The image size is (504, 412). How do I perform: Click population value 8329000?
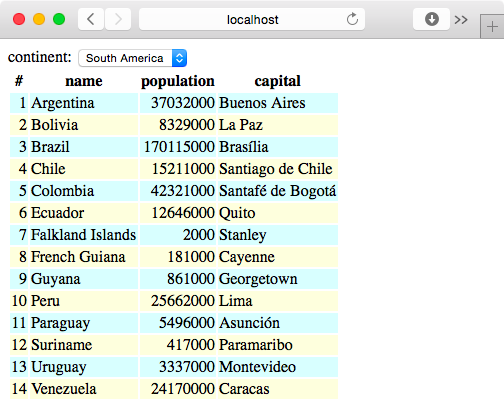point(178,125)
